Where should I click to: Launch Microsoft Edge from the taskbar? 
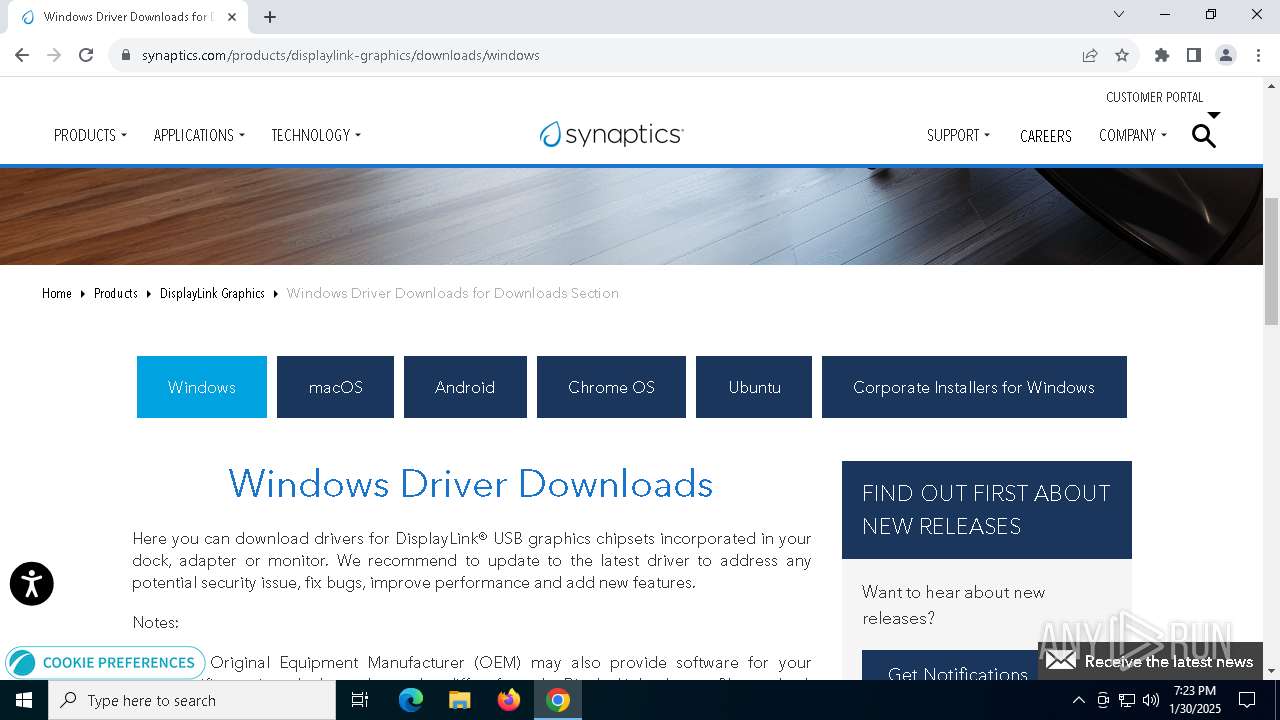(411, 700)
